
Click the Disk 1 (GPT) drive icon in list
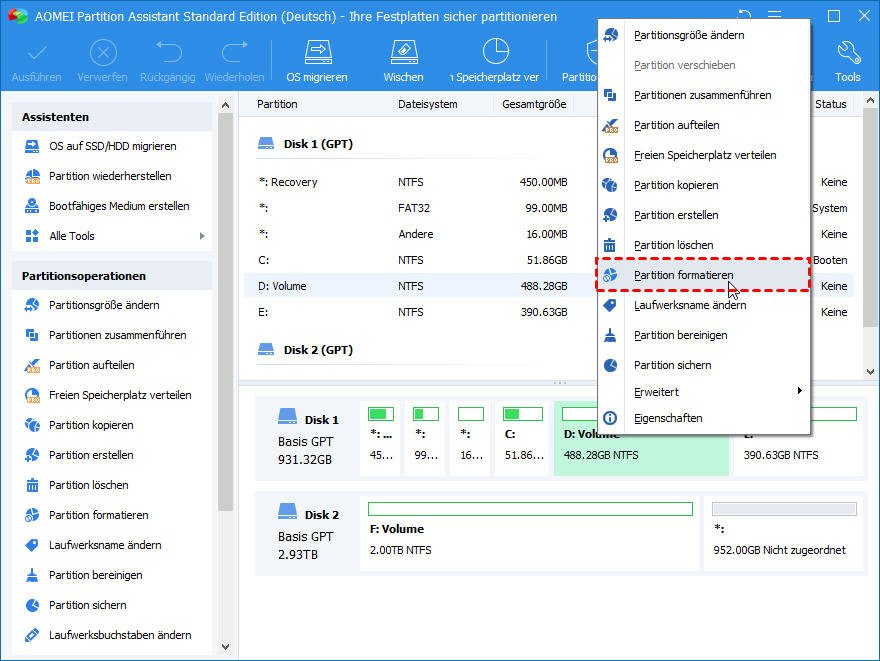point(266,144)
